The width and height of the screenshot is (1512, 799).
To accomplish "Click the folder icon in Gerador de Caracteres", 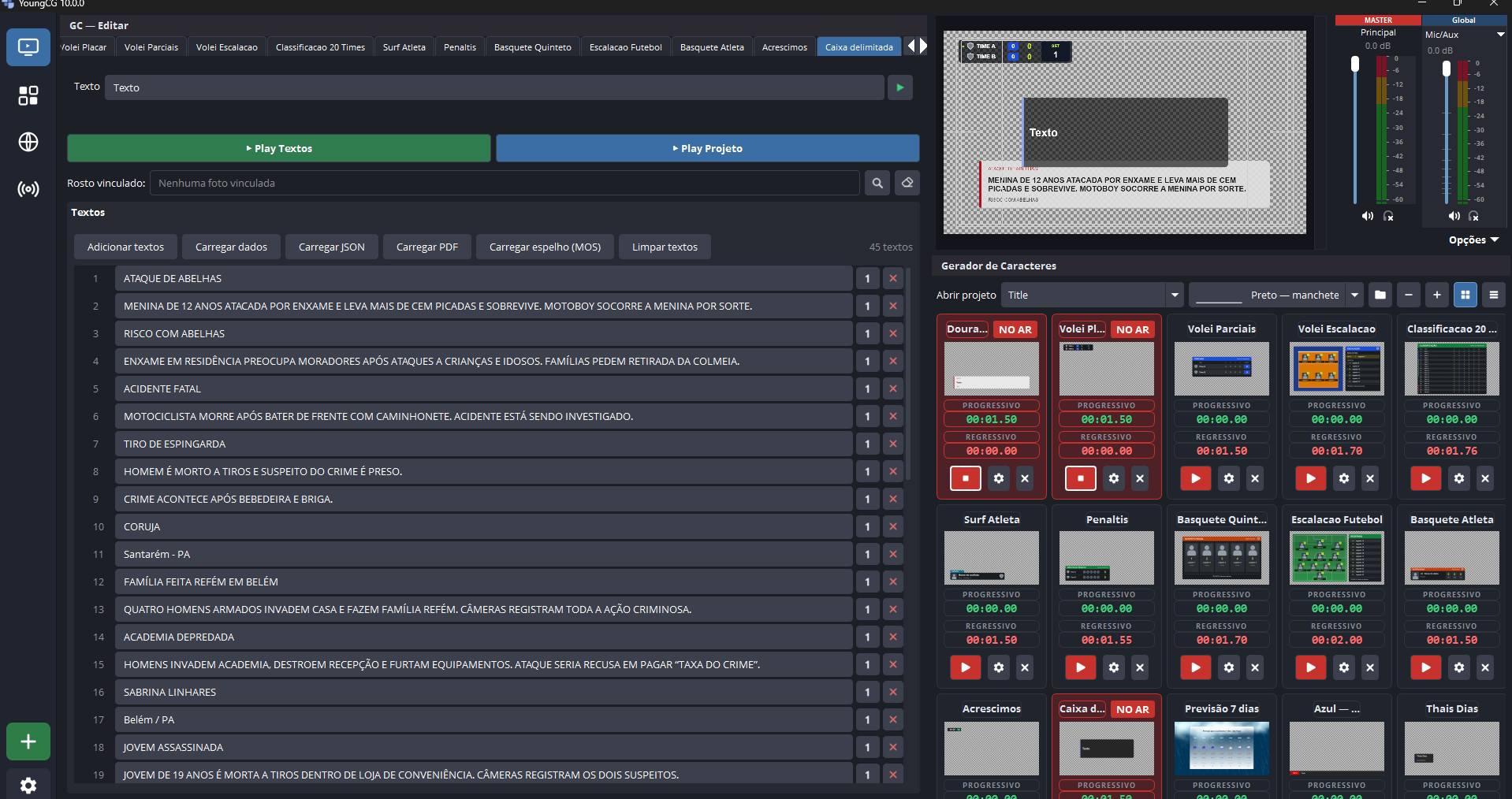I will click(1380, 295).
